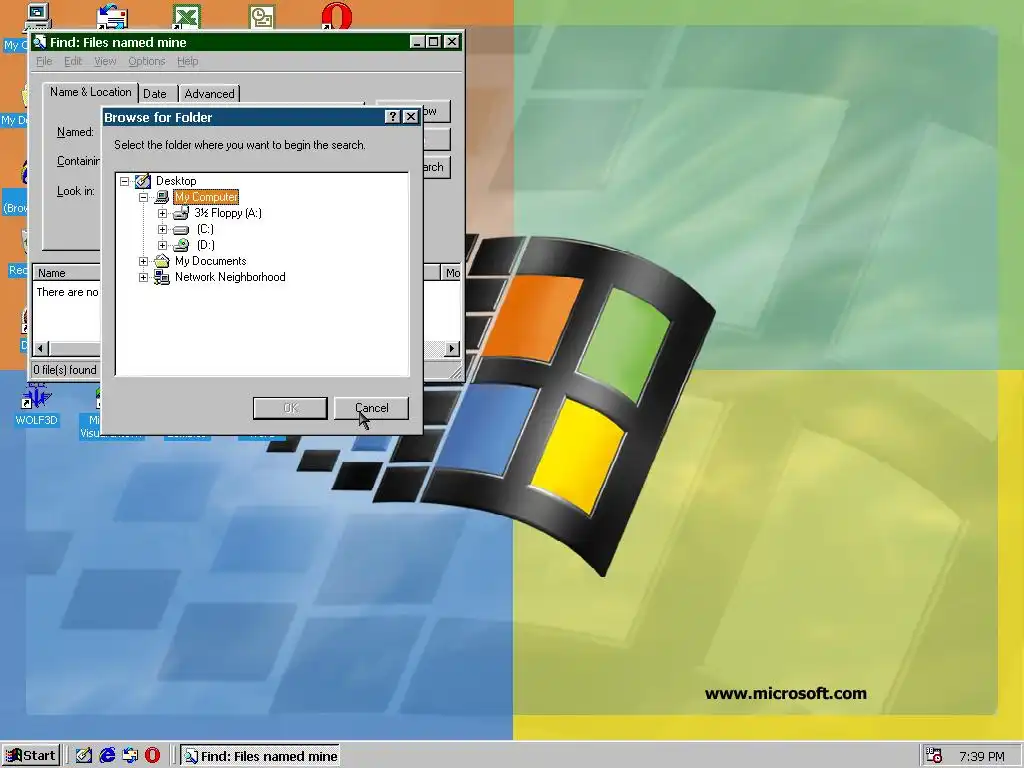Select the C: hard drive icon
The height and width of the screenshot is (768, 1024).
coord(181,229)
